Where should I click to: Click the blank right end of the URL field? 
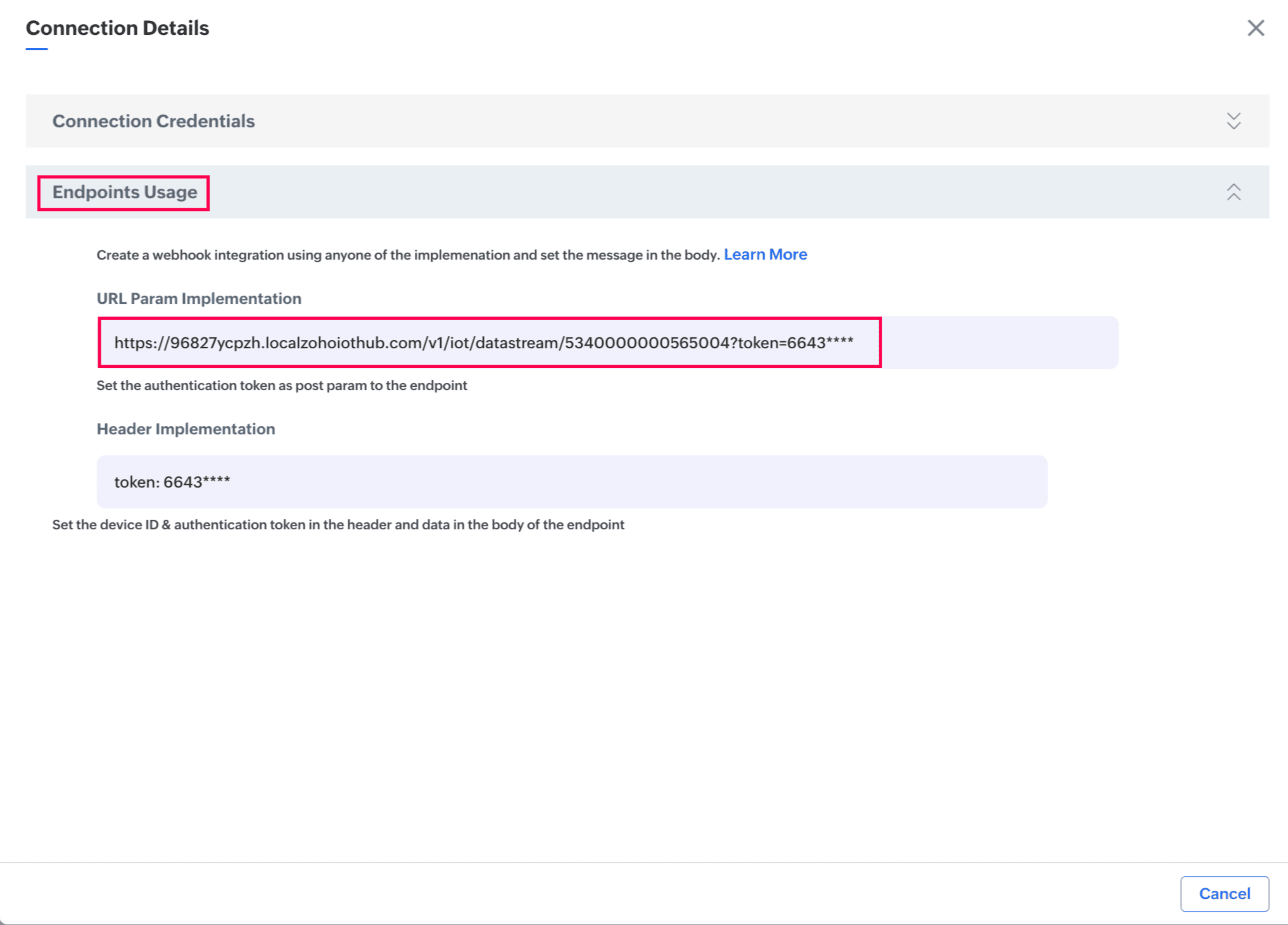(1001, 343)
